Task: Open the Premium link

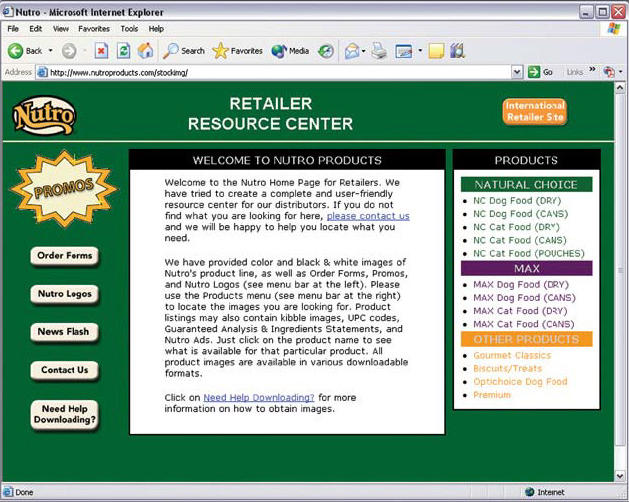Action: pyautogui.click(x=492, y=395)
